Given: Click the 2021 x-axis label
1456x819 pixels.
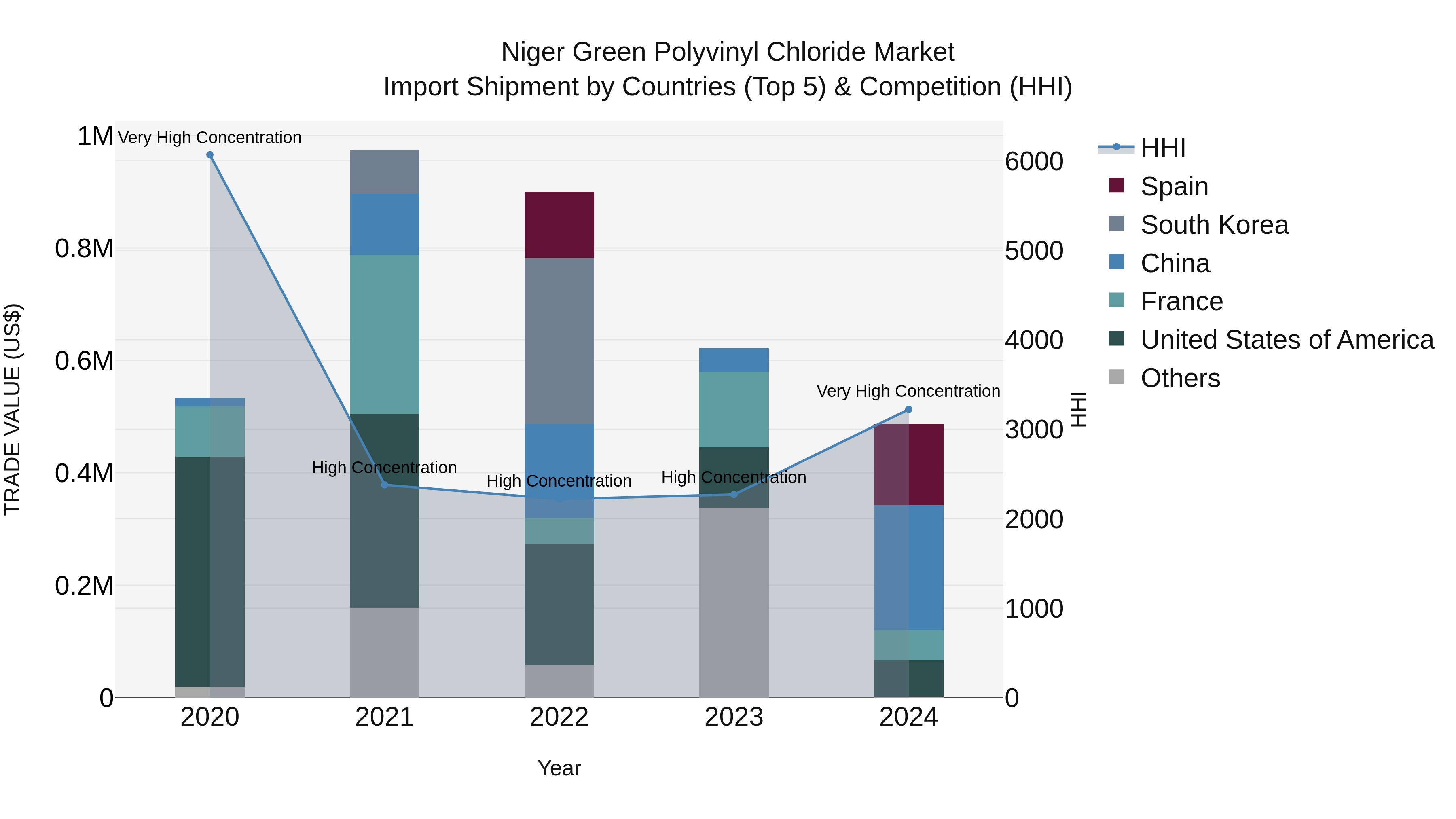Looking at the screenshot, I should coord(384,717).
